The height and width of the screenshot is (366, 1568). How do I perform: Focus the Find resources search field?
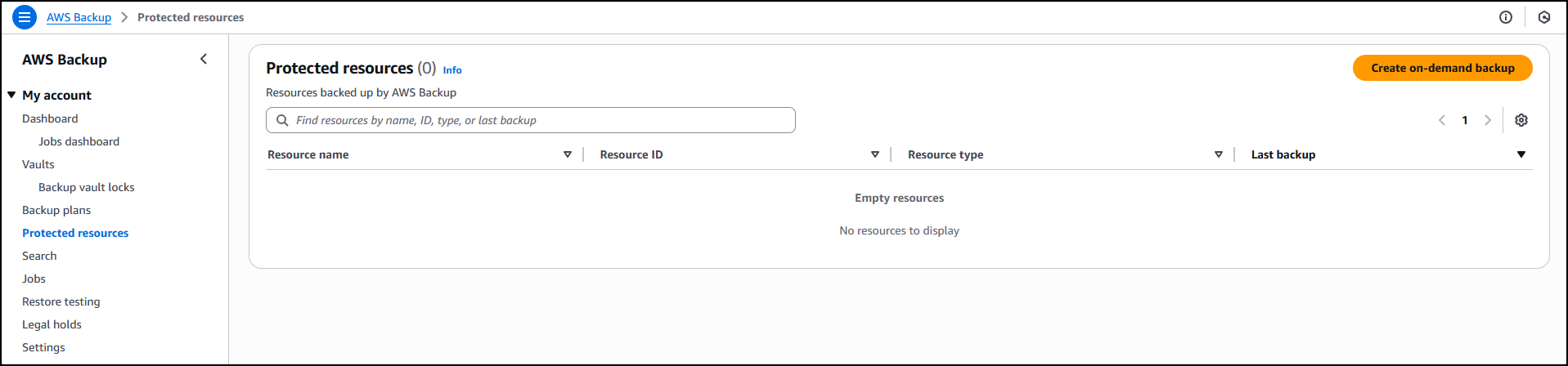pyautogui.click(x=540, y=120)
